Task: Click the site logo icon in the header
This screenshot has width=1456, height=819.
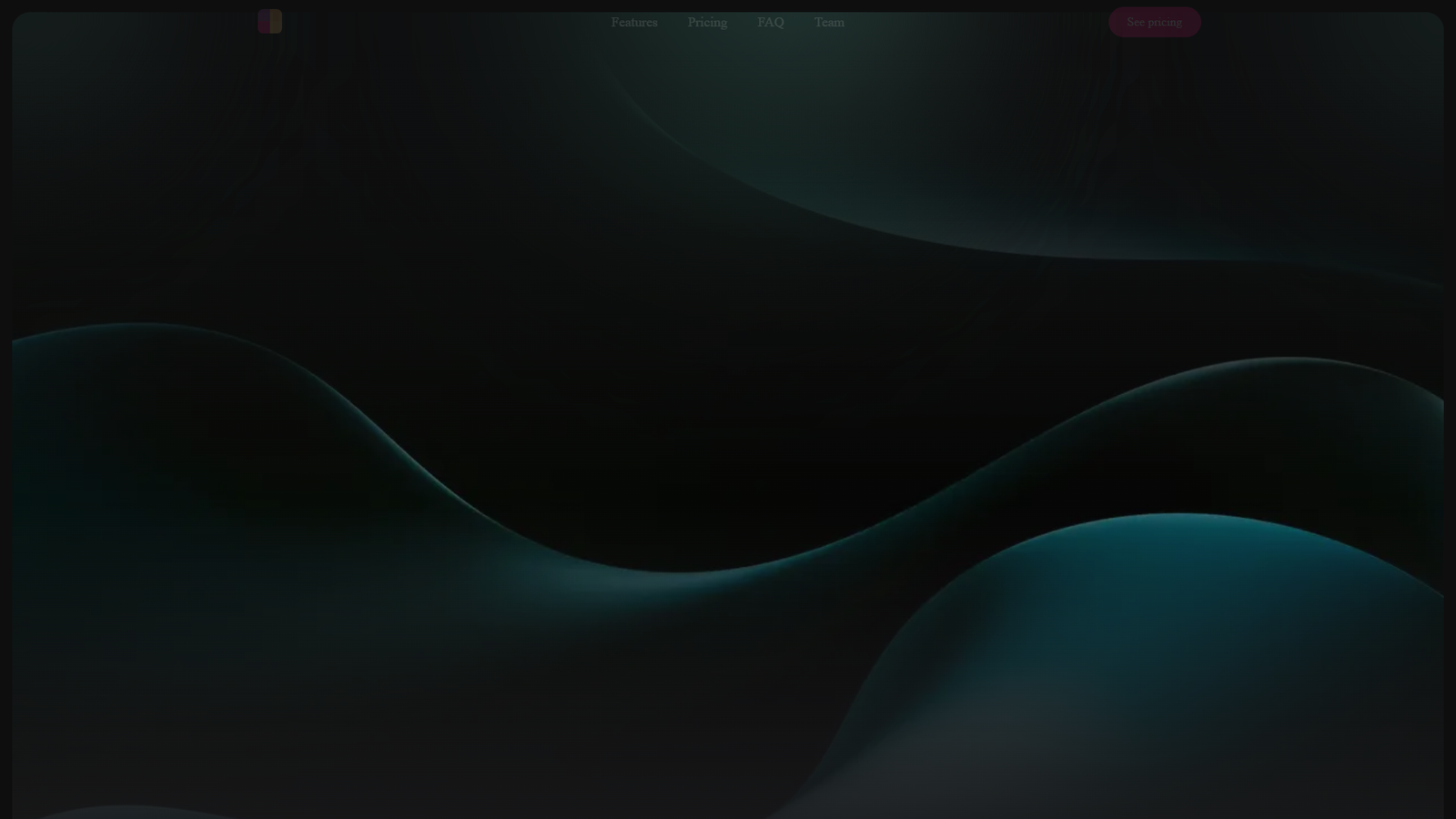Action: click(x=269, y=22)
